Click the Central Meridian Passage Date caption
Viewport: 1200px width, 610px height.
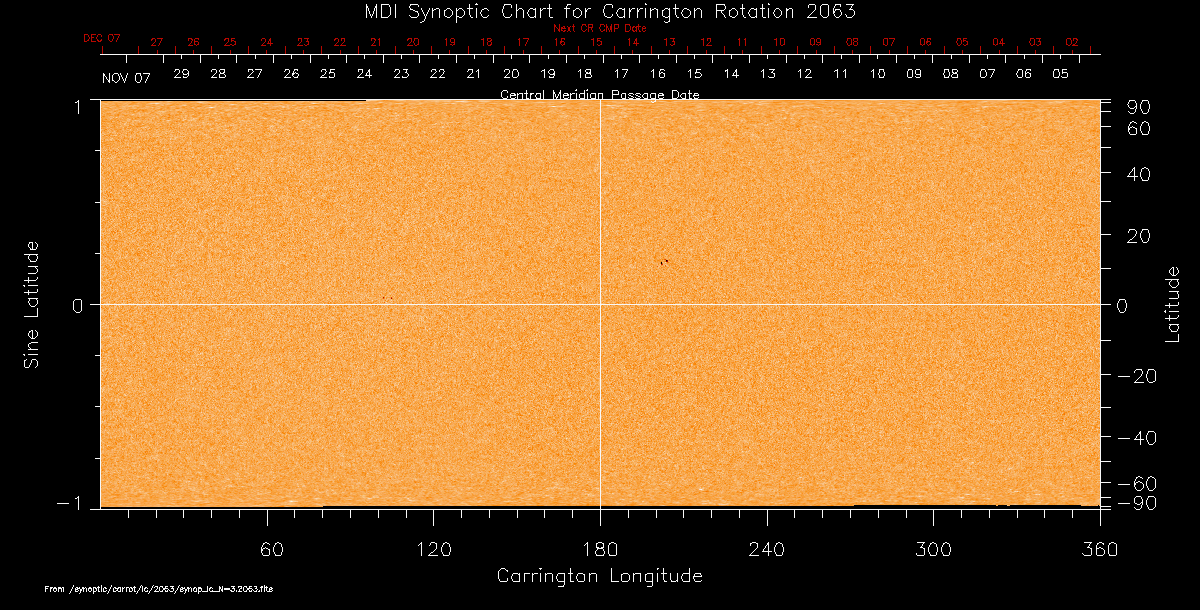pyautogui.click(x=599, y=95)
